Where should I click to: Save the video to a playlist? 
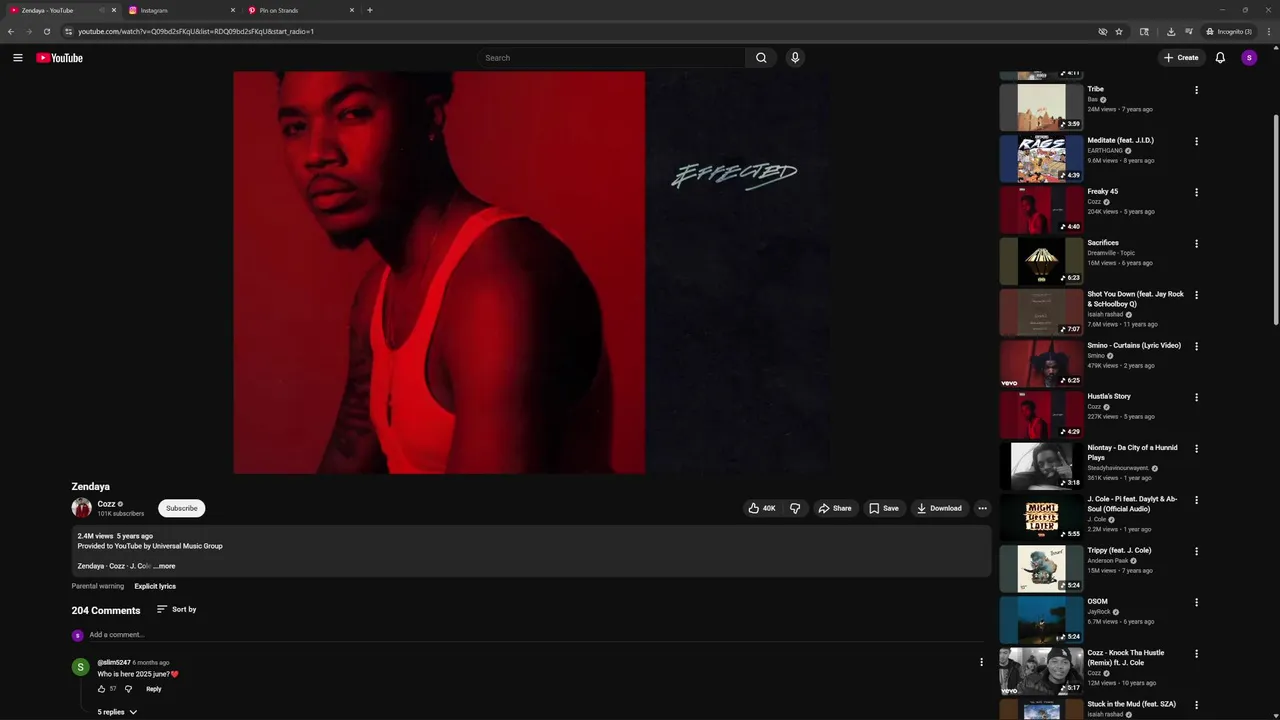coord(883,508)
